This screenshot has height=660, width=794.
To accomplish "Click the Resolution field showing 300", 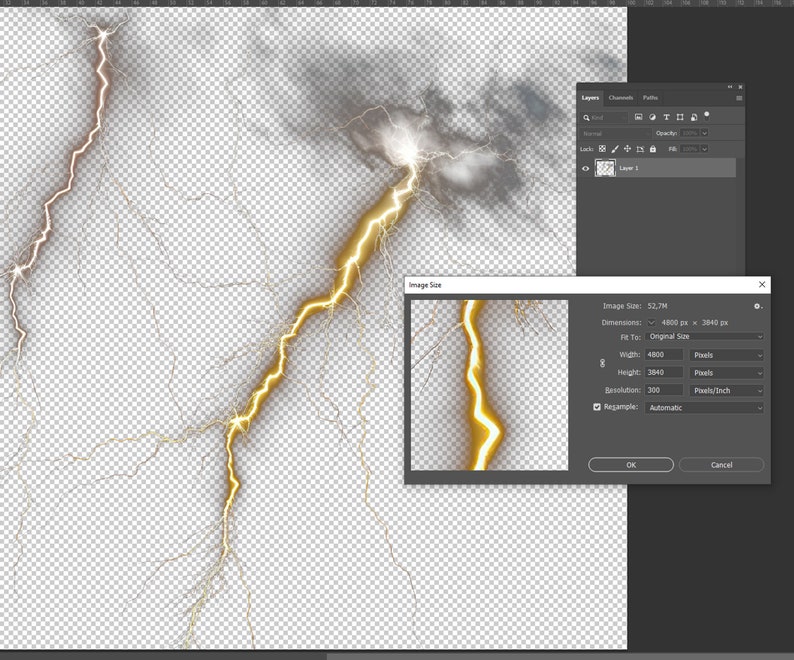I will [664, 390].
